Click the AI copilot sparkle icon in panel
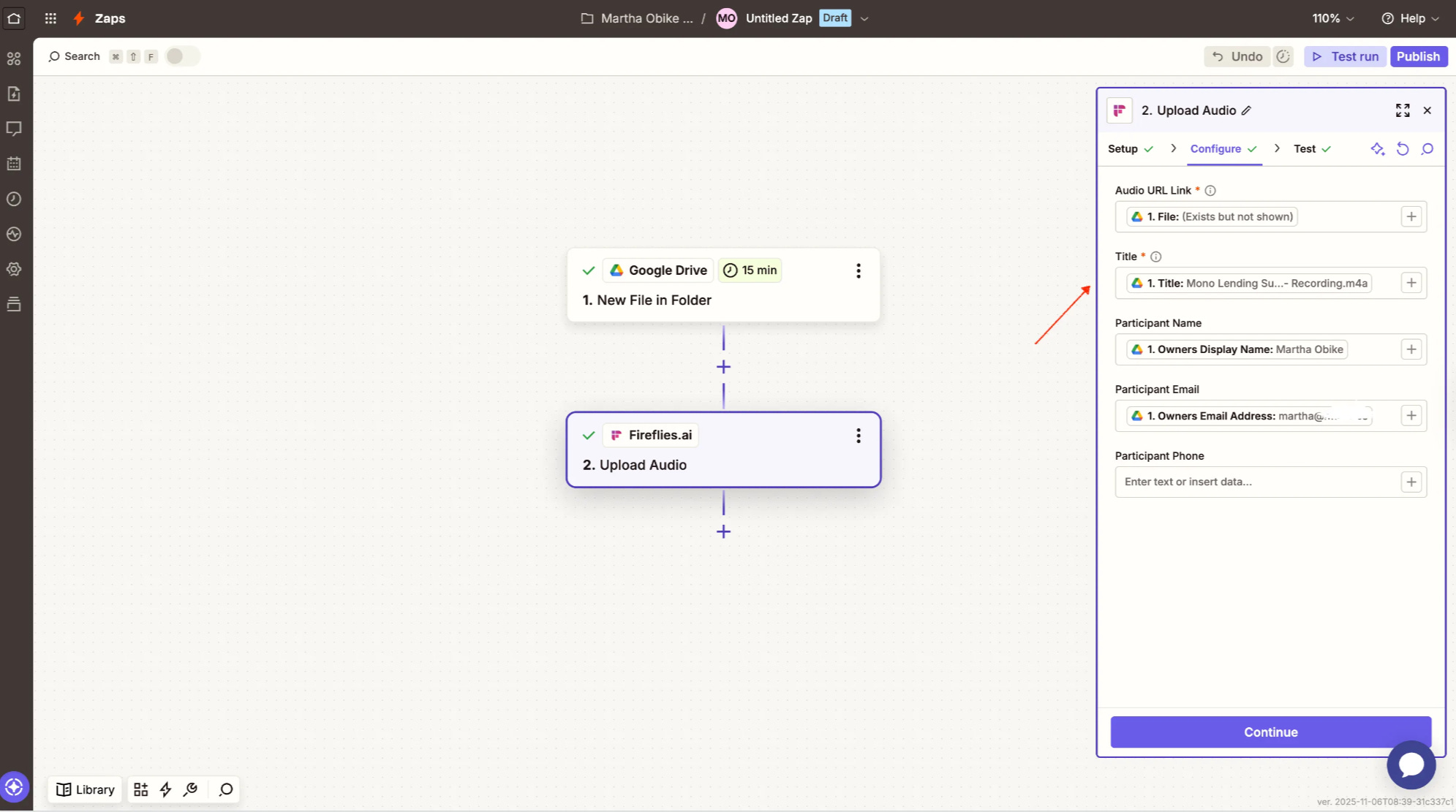This screenshot has height=812, width=1456. click(x=1378, y=149)
